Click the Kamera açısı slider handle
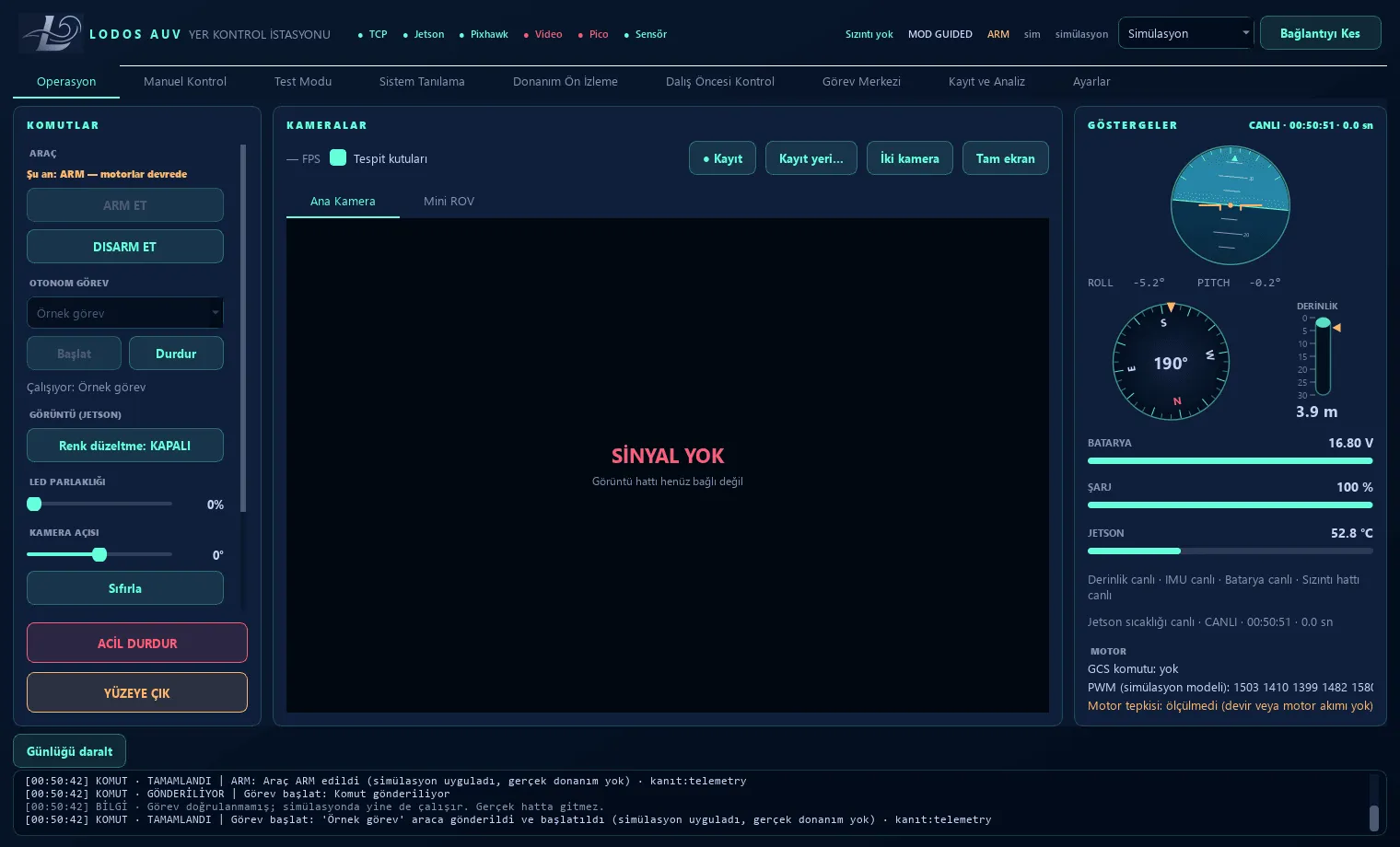Screen dimensions: 1400x847 tap(99, 554)
